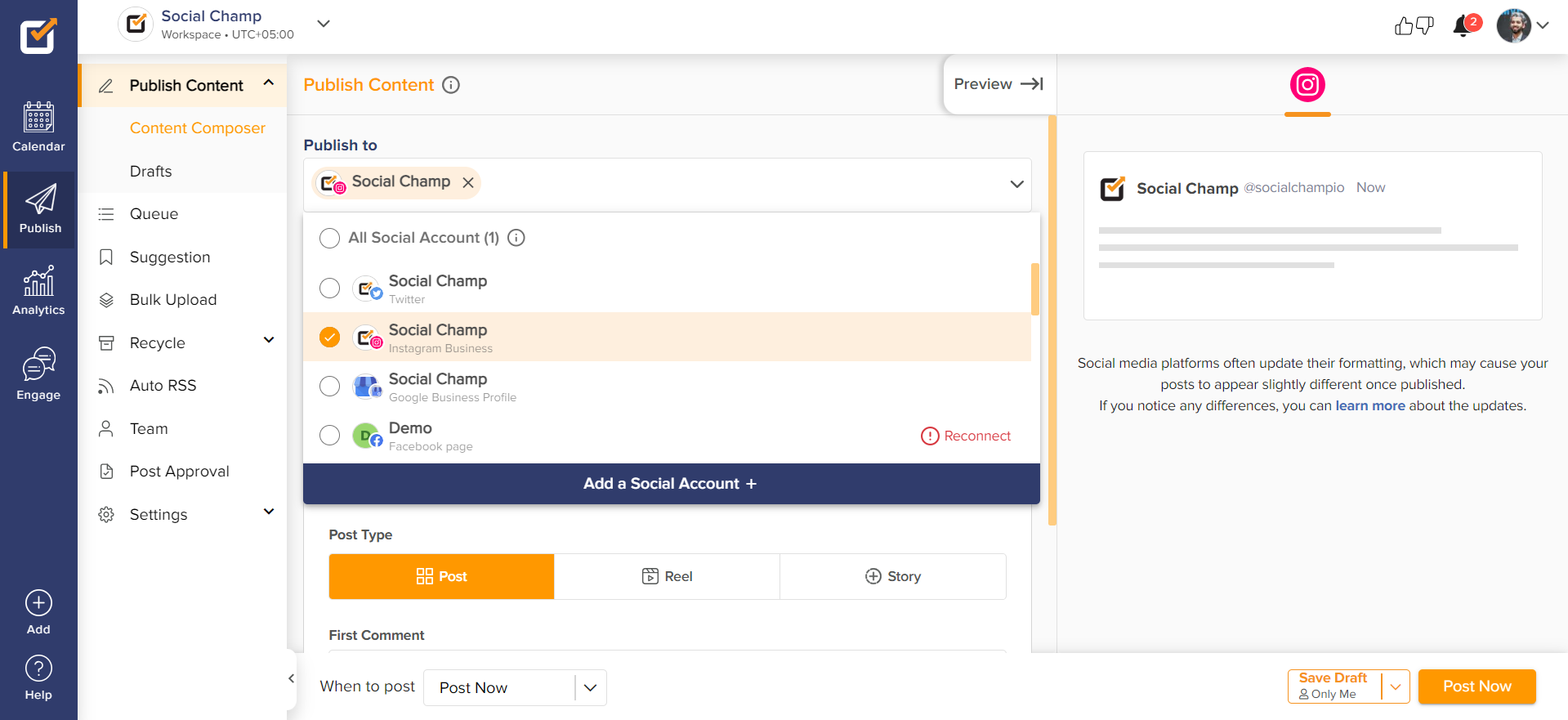This screenshot has width=1568, height=720.
Task: Open Bulk Upload
Action: click(x=173, y=300)
